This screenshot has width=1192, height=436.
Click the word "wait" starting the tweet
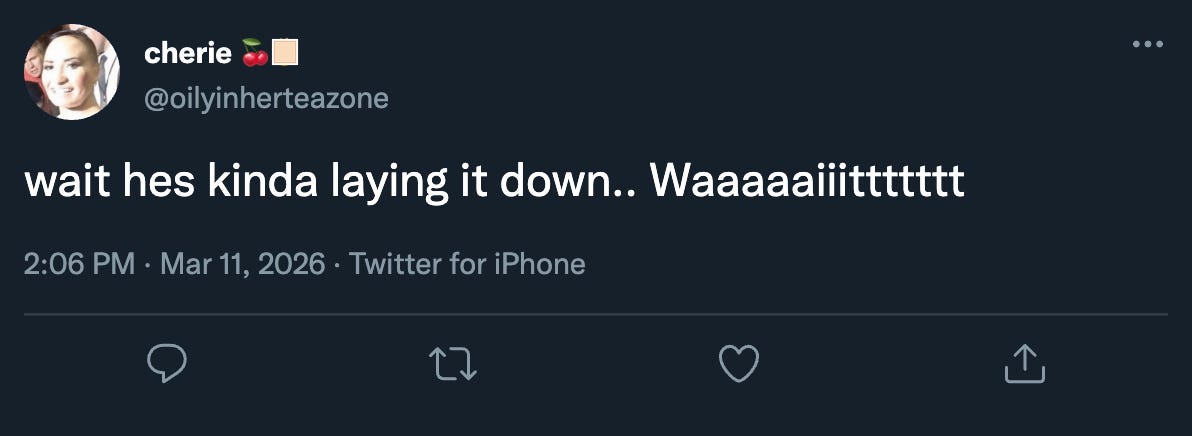pos(58,184)
